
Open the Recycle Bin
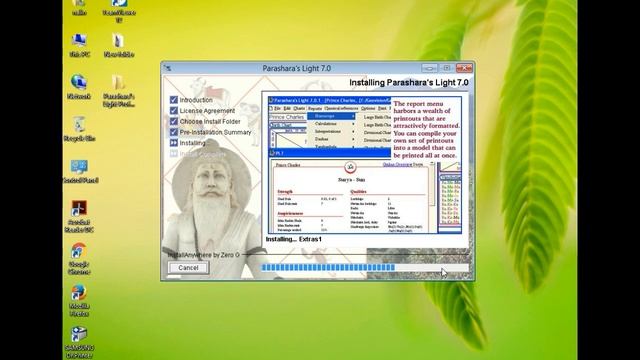click(x=79, y=129)
